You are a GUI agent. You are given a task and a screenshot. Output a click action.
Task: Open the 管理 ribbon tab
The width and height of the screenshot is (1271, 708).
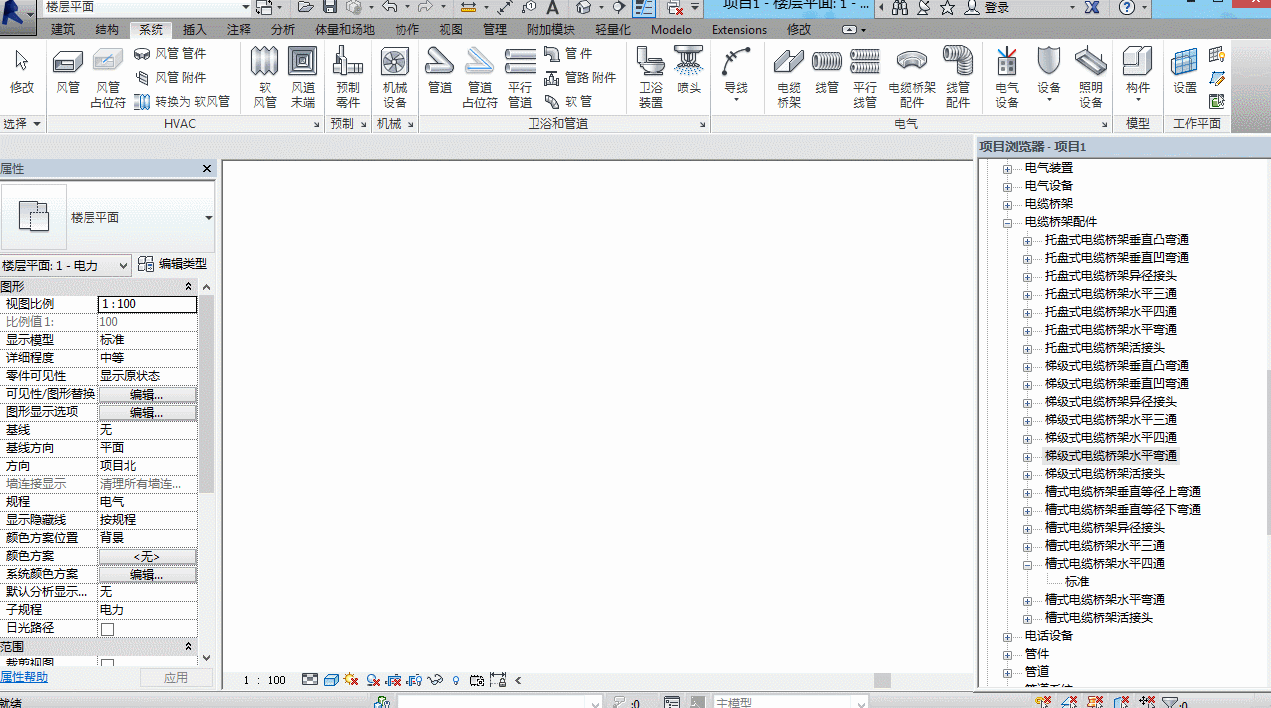point(495,30)
